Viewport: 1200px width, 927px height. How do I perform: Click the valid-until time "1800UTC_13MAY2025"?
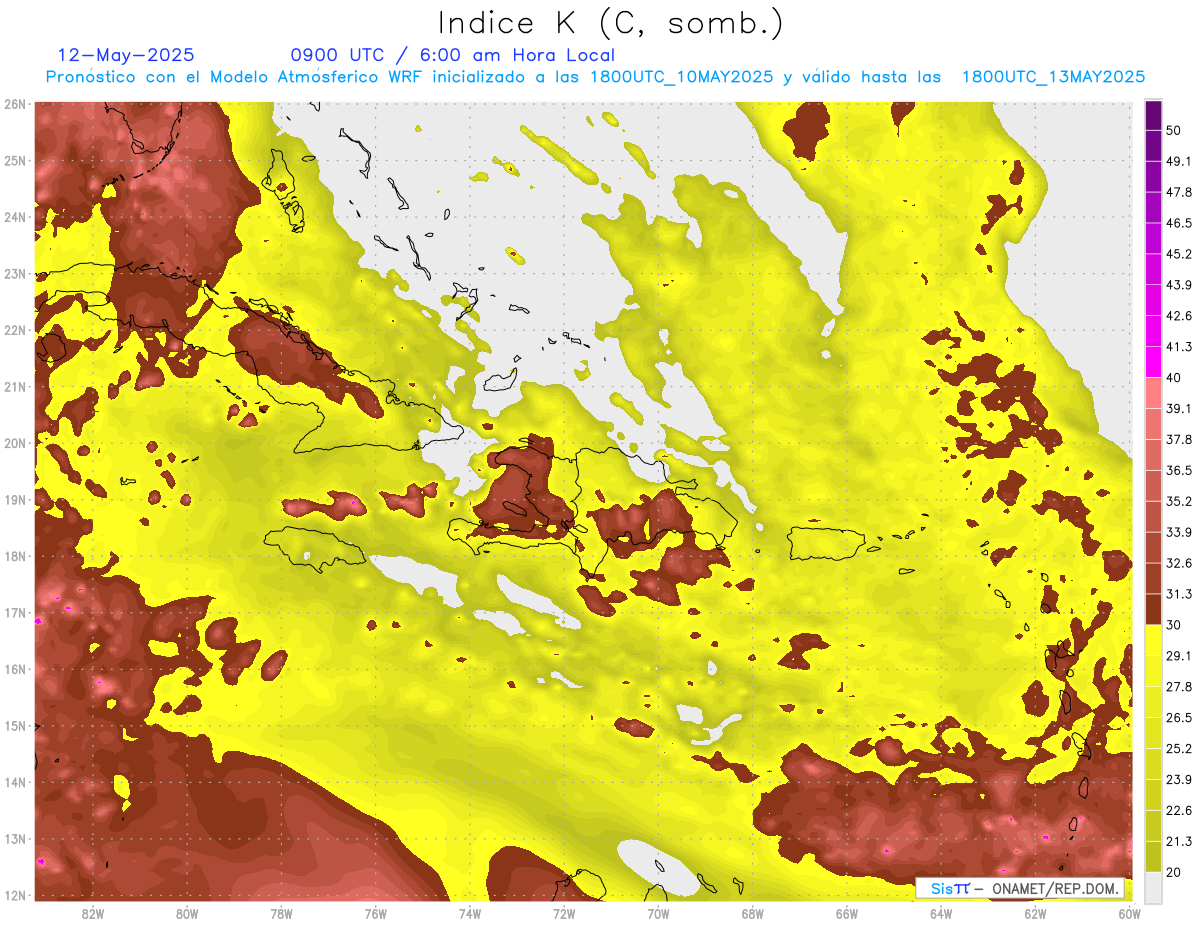pos(1053,77)
